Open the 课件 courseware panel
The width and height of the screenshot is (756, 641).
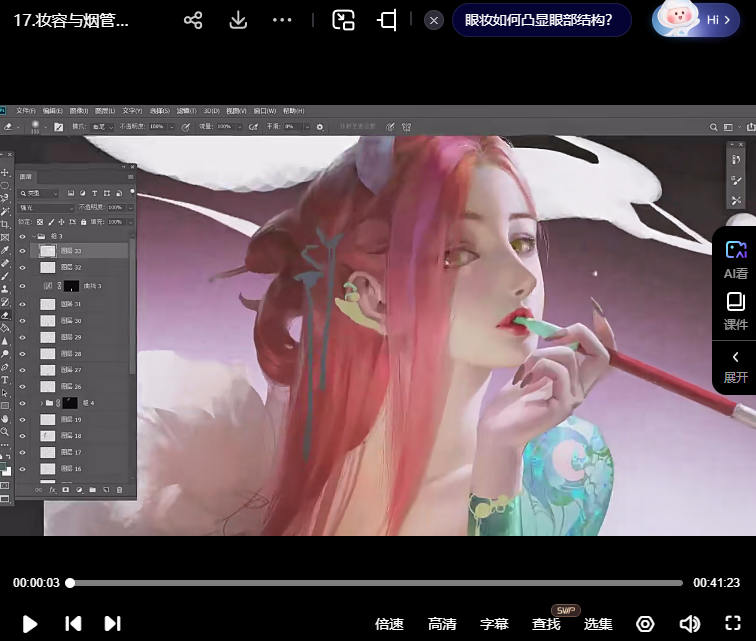point(735,312)
